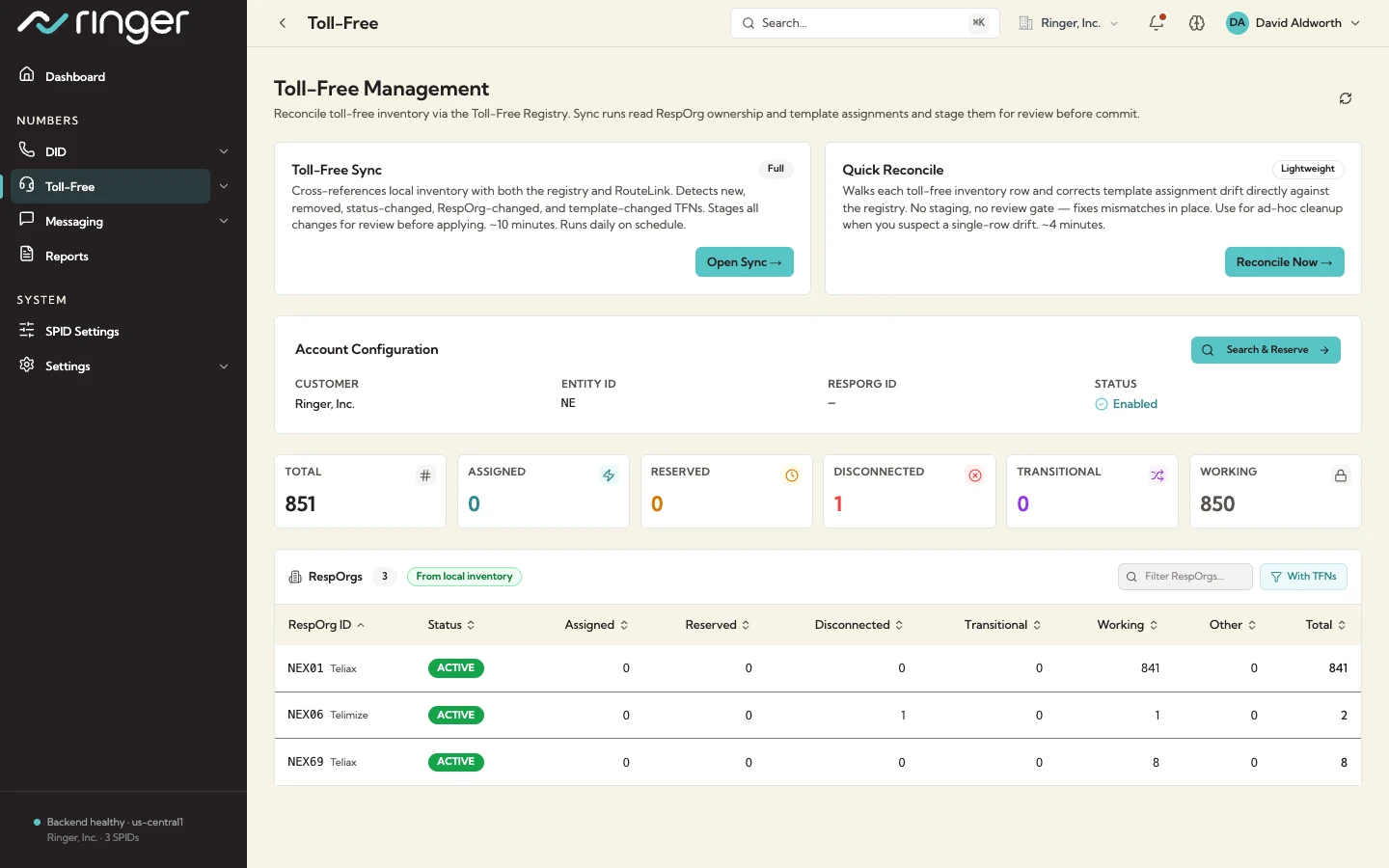Select the NEX01 Teliax row
Image resolution: width=1389 pixels, height=868 pixels.
point(818,668)
